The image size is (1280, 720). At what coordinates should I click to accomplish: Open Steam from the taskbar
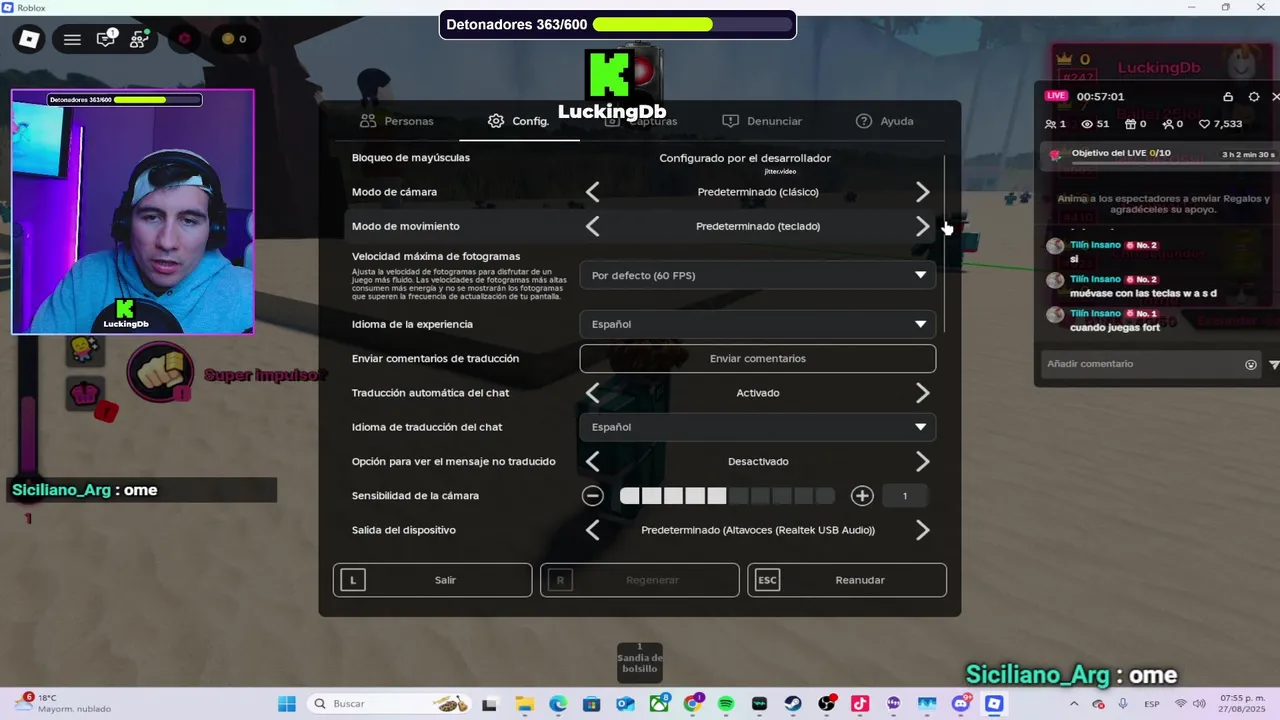coord(793,704)
